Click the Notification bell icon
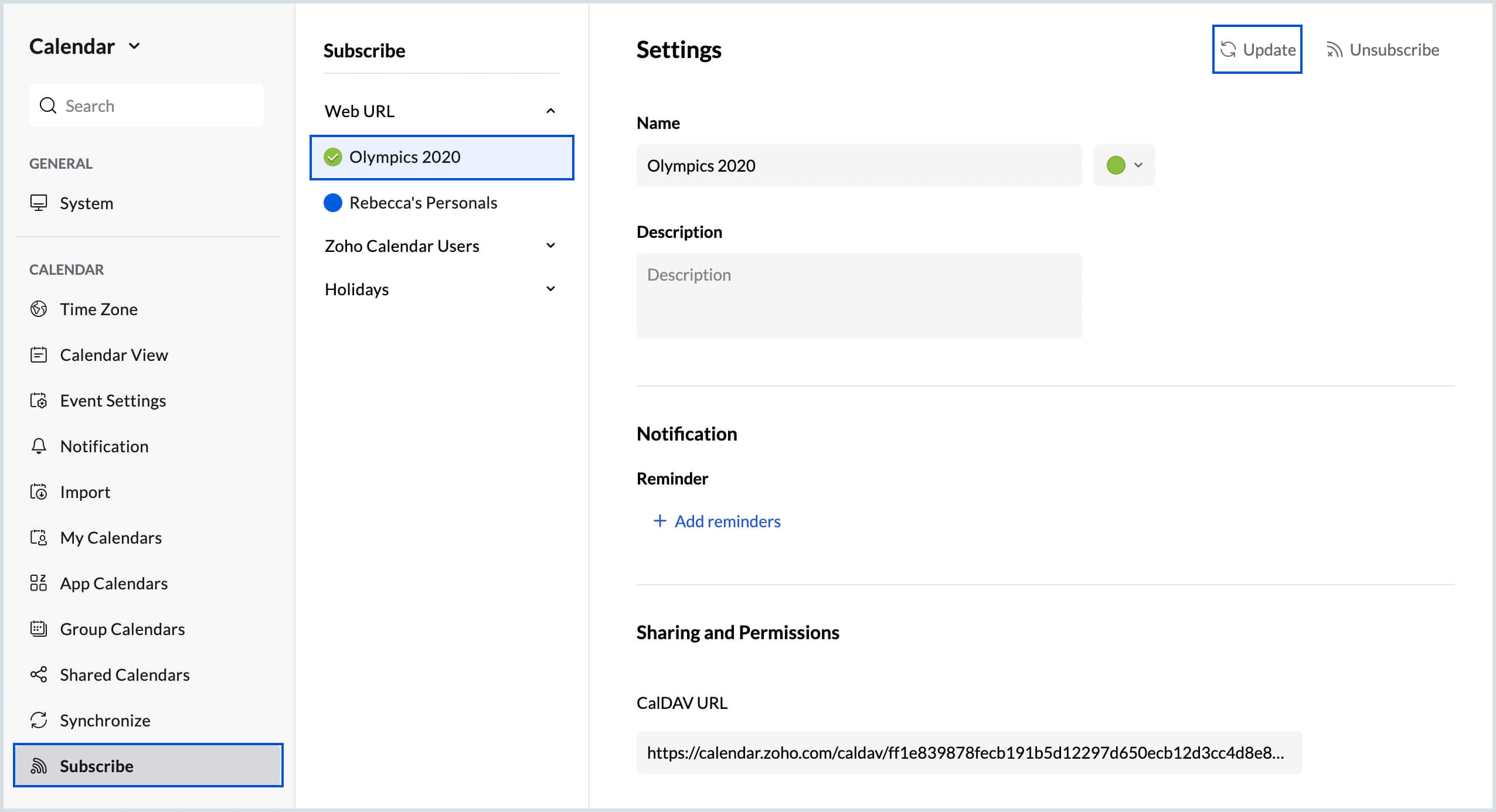The width and height of the screenshot is (1496, 812). click(39, 446)
